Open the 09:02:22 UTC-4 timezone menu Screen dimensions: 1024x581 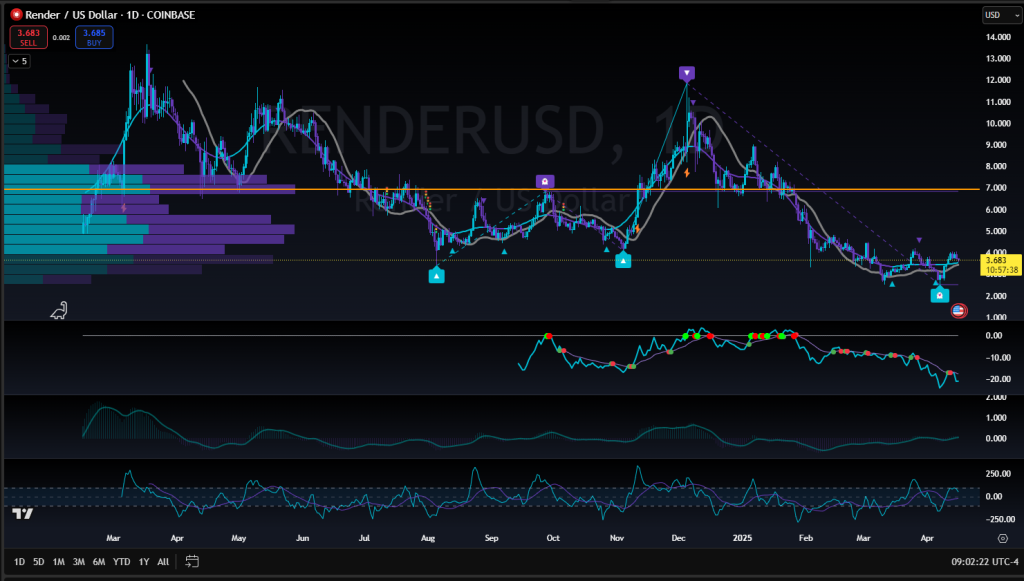click(x=984, y=561)
